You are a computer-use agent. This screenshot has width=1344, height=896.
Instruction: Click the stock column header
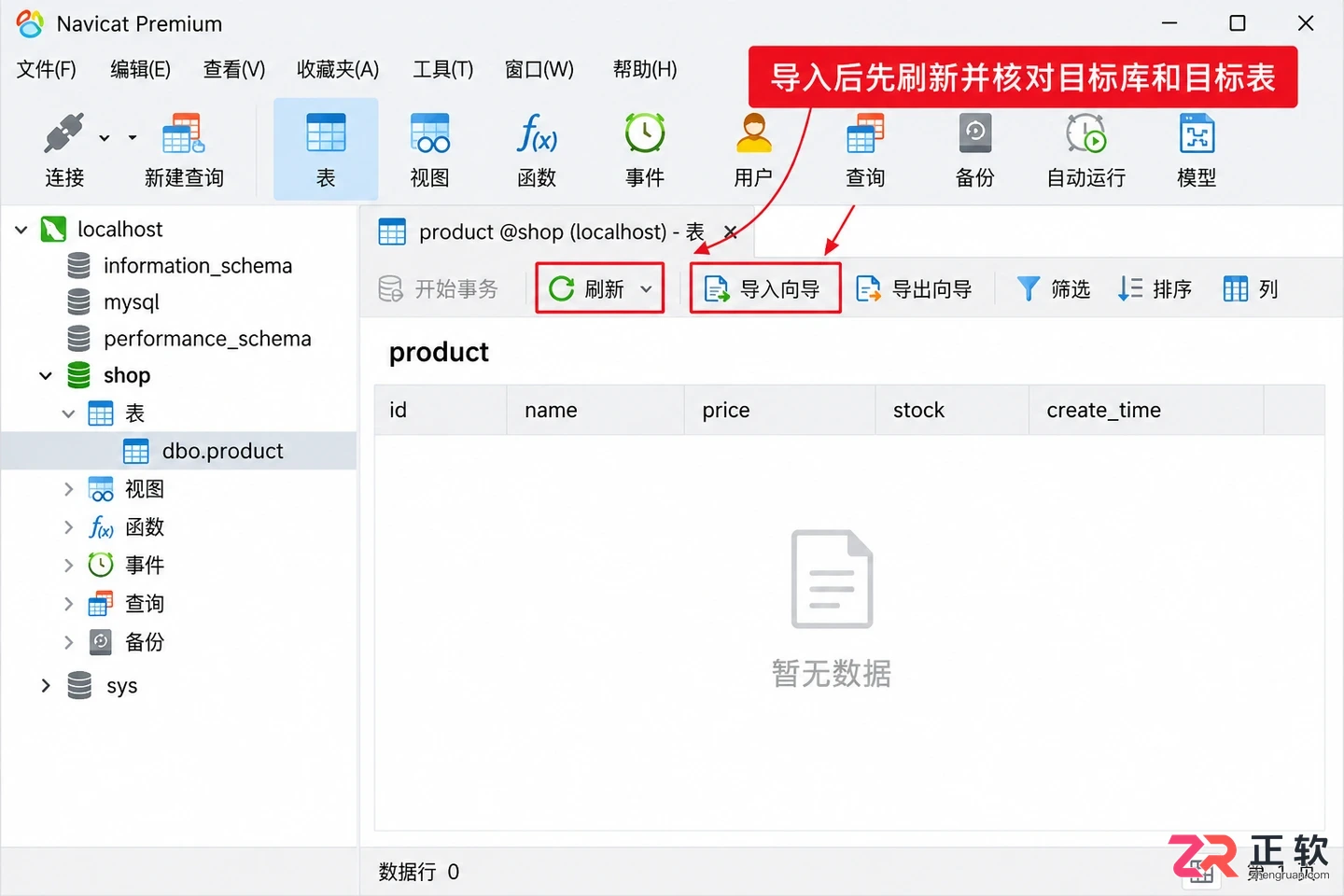(952, 411)
